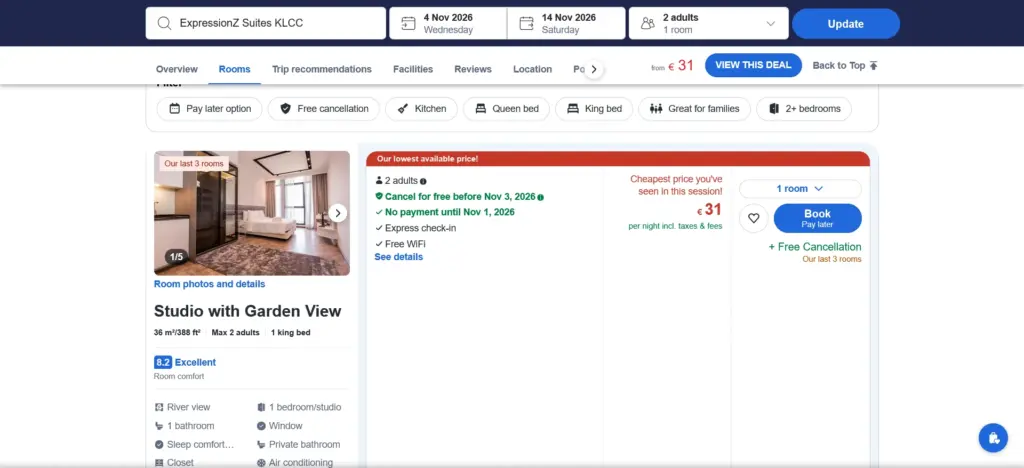Switch to the Reviews tab
This screenshot has height=468, width=1024.
coord(473,69)
